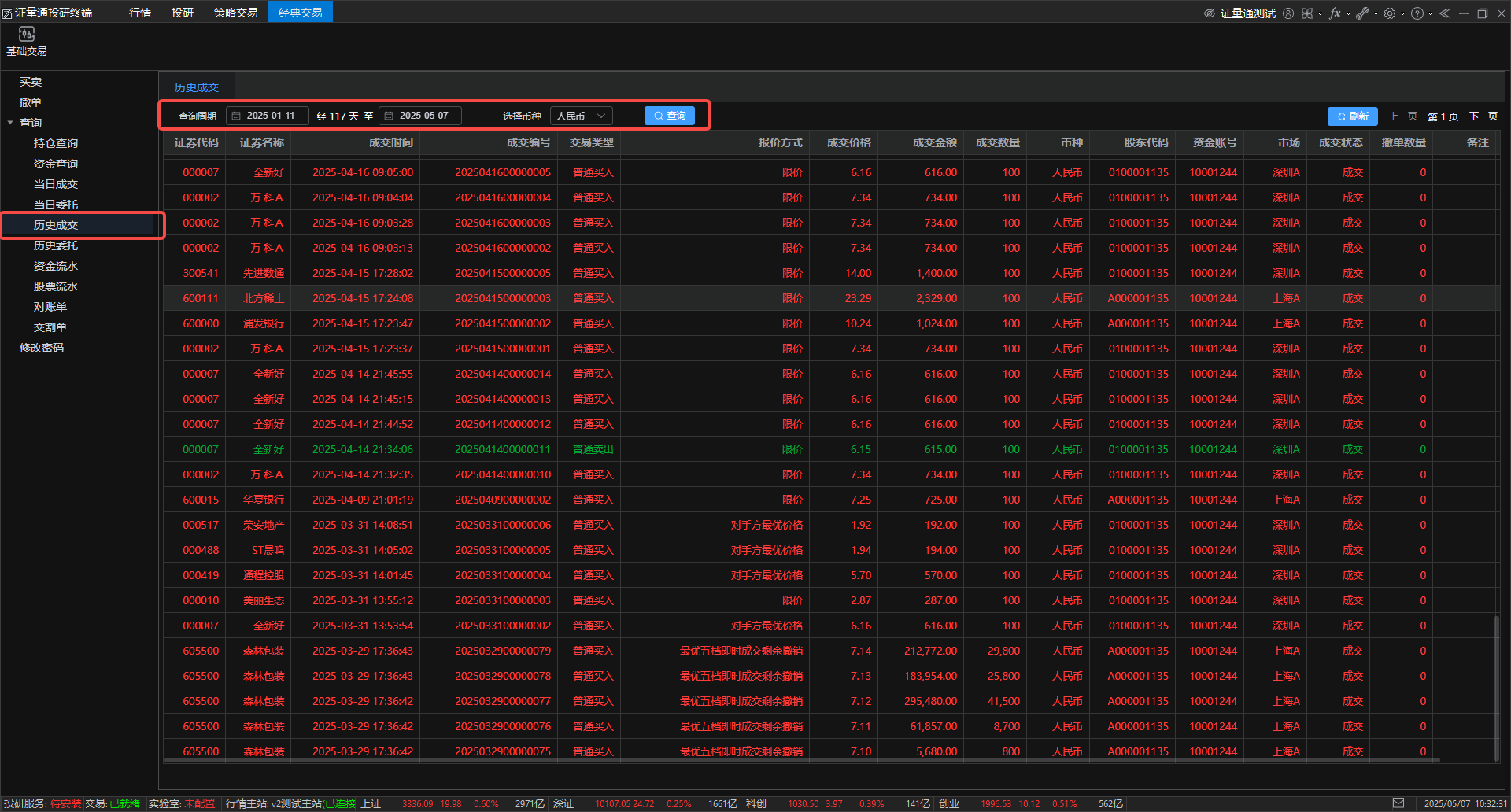The height and width of the screenshot is (812, 1511).
Task: Open 交割单 in the sidebar
Action: coord(50,327)
